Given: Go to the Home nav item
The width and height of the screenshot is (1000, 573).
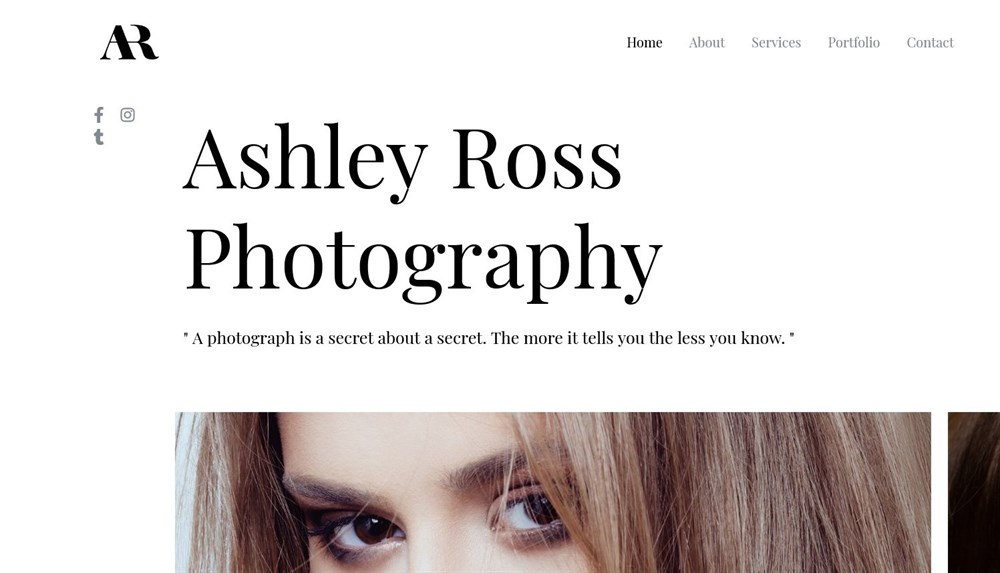Looking at the screenshot, I should tap(644, 43).
